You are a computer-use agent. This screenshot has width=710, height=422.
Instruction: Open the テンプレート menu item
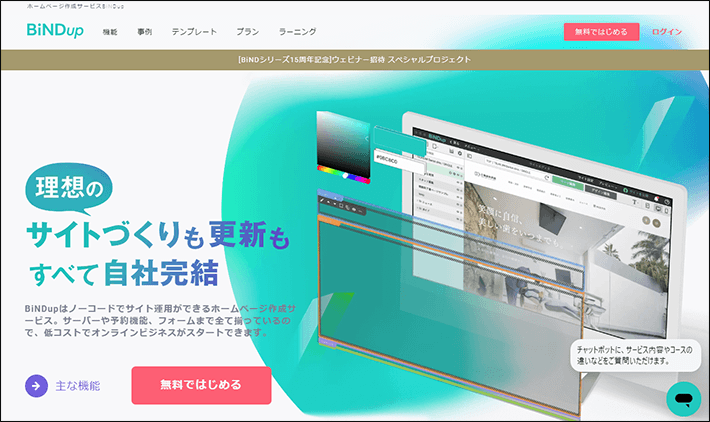[194, 32]
